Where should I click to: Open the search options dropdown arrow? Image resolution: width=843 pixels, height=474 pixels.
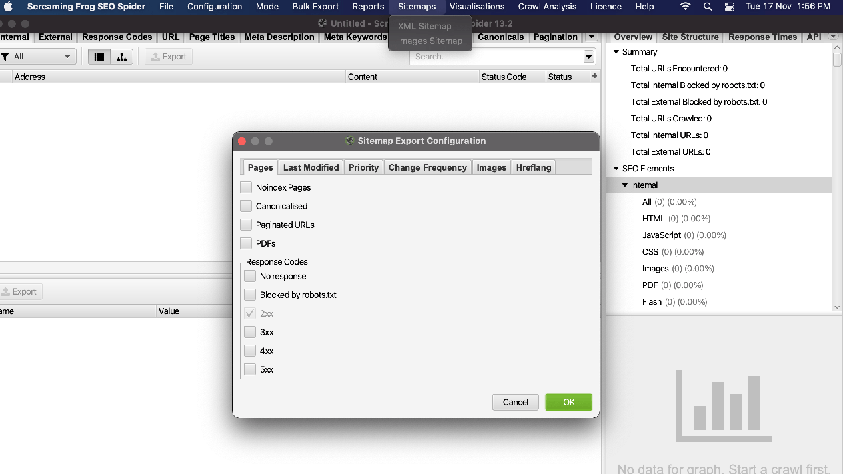(x=589, y=56)
